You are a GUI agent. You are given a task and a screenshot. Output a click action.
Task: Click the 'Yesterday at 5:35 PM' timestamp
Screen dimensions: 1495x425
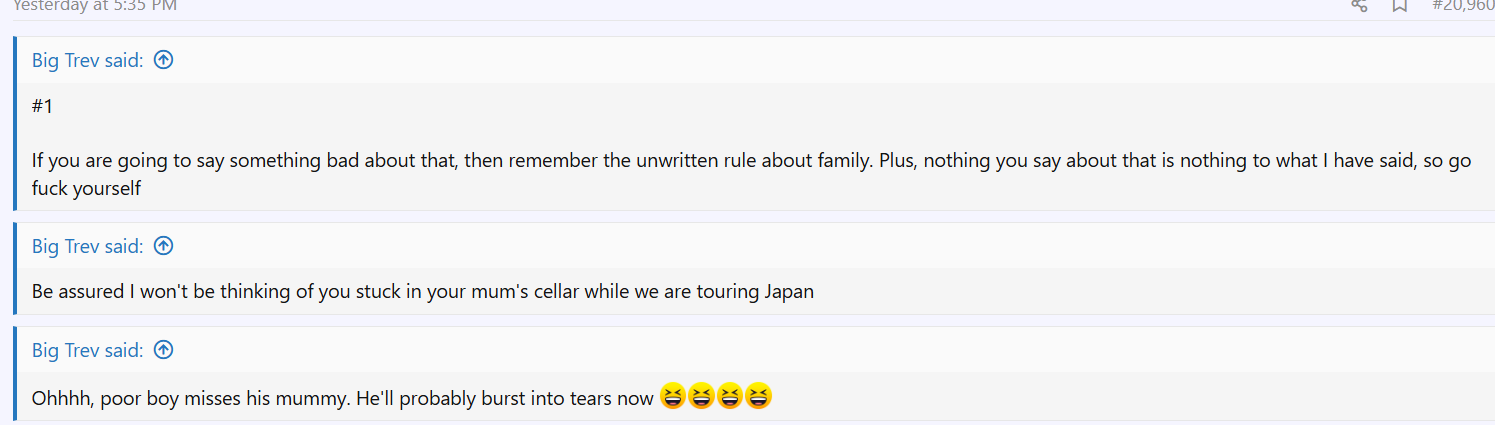[95, 5]
